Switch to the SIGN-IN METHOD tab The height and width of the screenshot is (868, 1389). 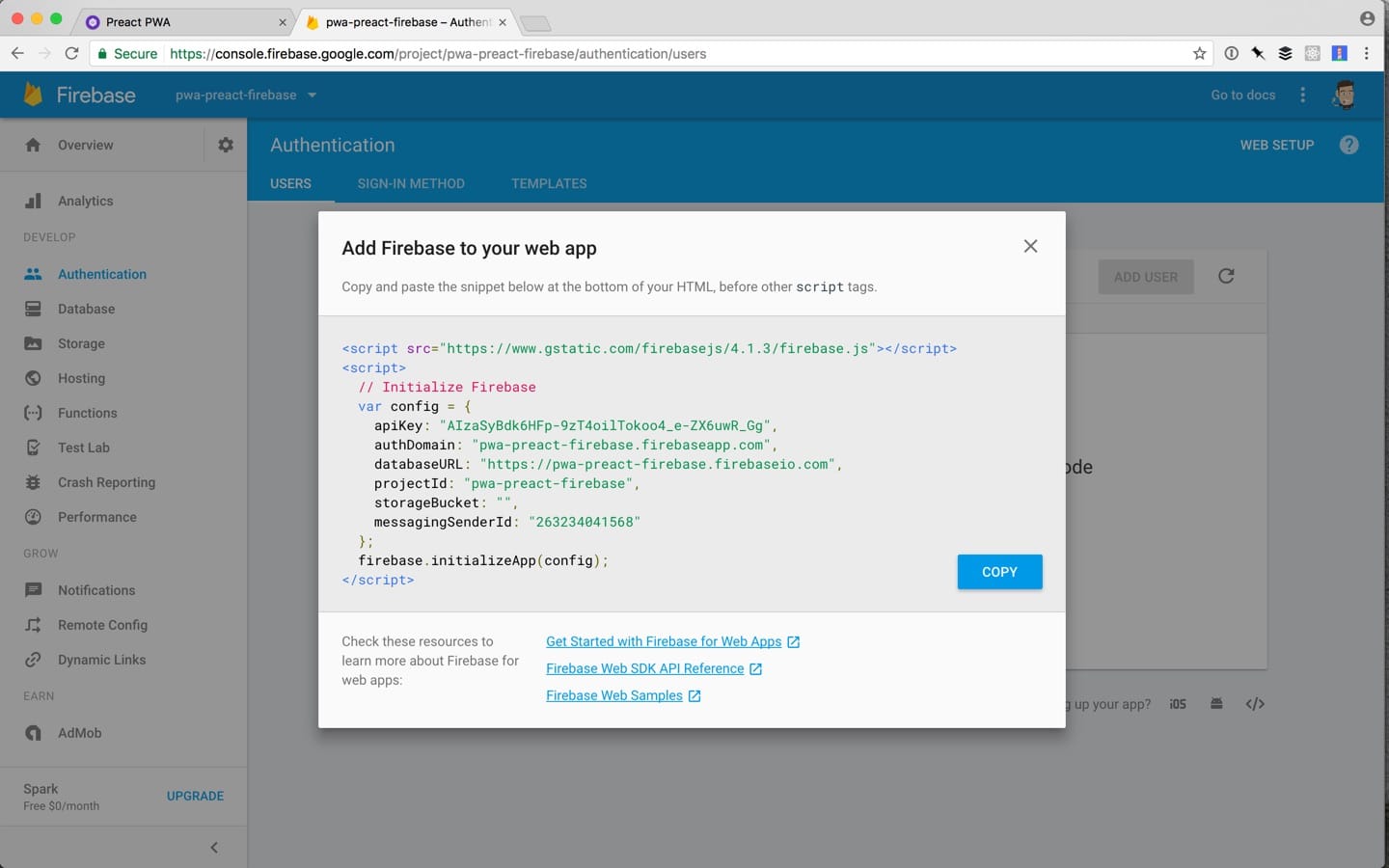click(x=411, y=183)
